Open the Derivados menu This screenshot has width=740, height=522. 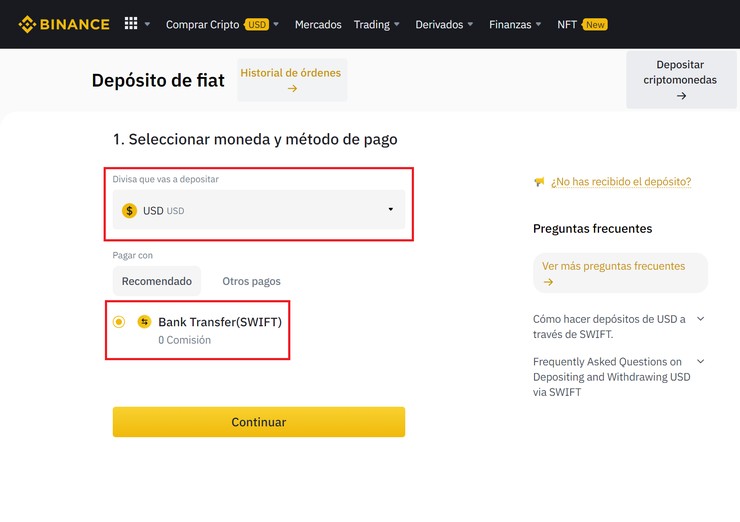(x=439, y=25)
